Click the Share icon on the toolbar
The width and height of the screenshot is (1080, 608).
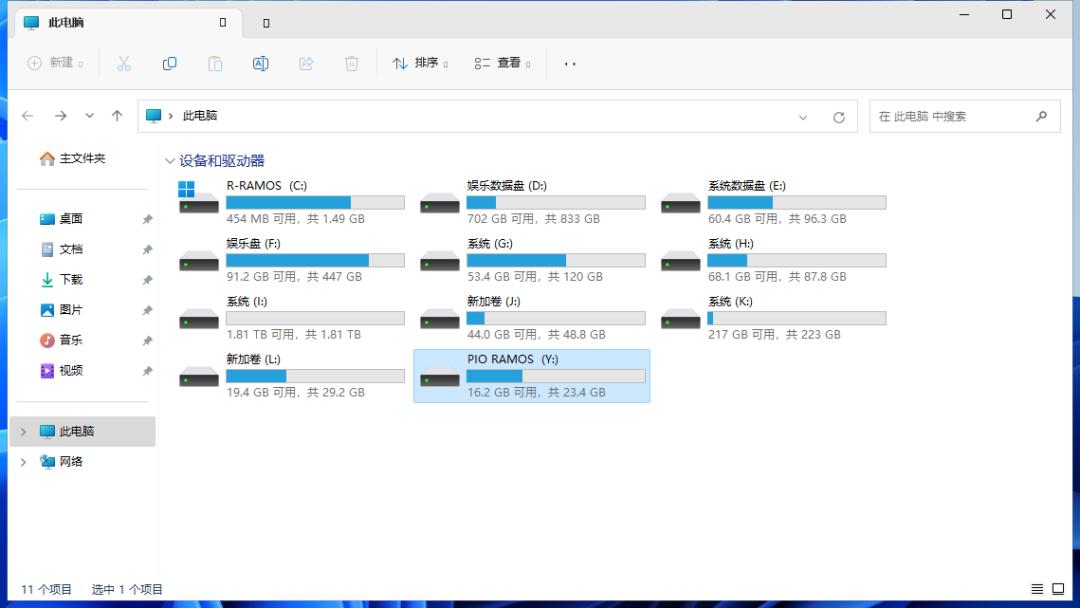pos(305,63)
